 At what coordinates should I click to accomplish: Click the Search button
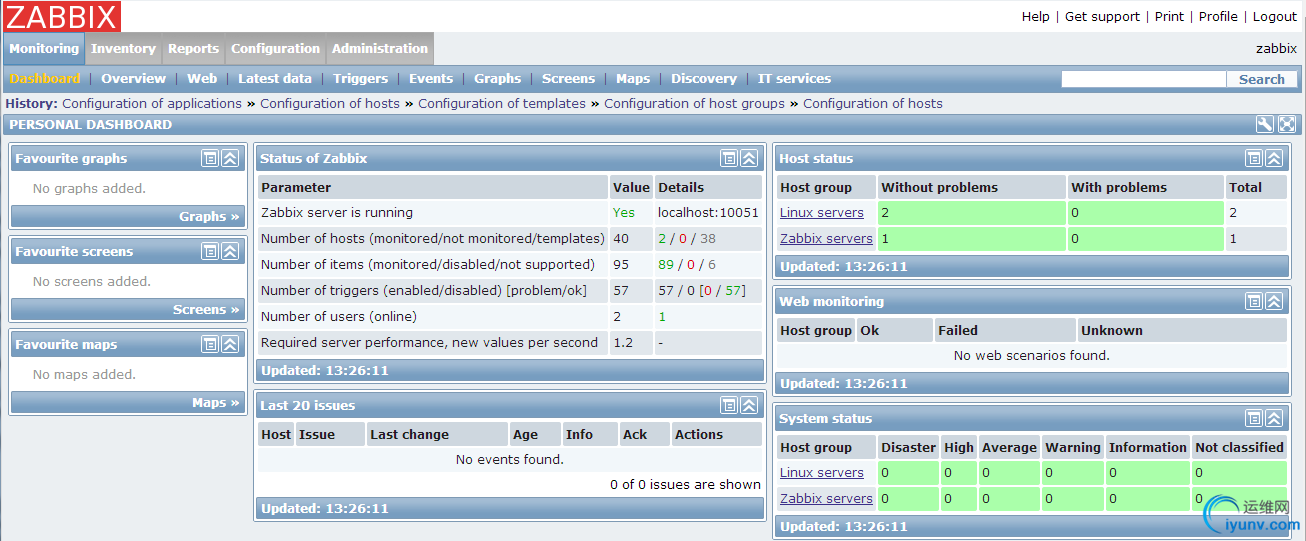coord(1262,79)
